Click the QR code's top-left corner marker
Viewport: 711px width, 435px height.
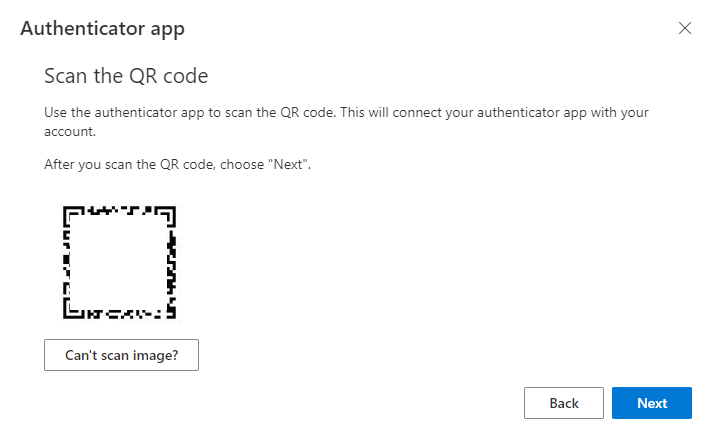pyautogui.click(x=70, y=213)
